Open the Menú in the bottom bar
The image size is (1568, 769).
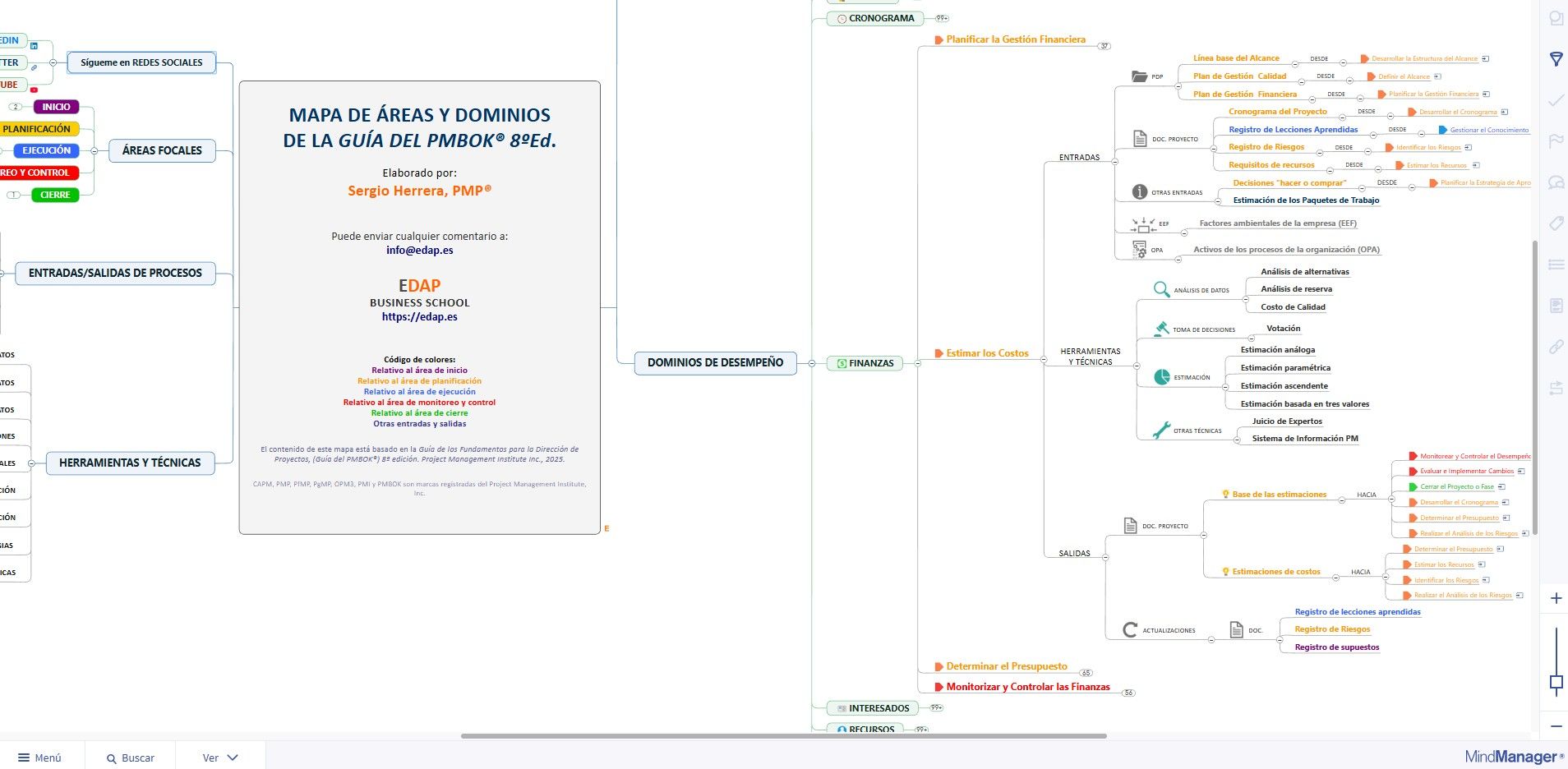pos(39,757)
